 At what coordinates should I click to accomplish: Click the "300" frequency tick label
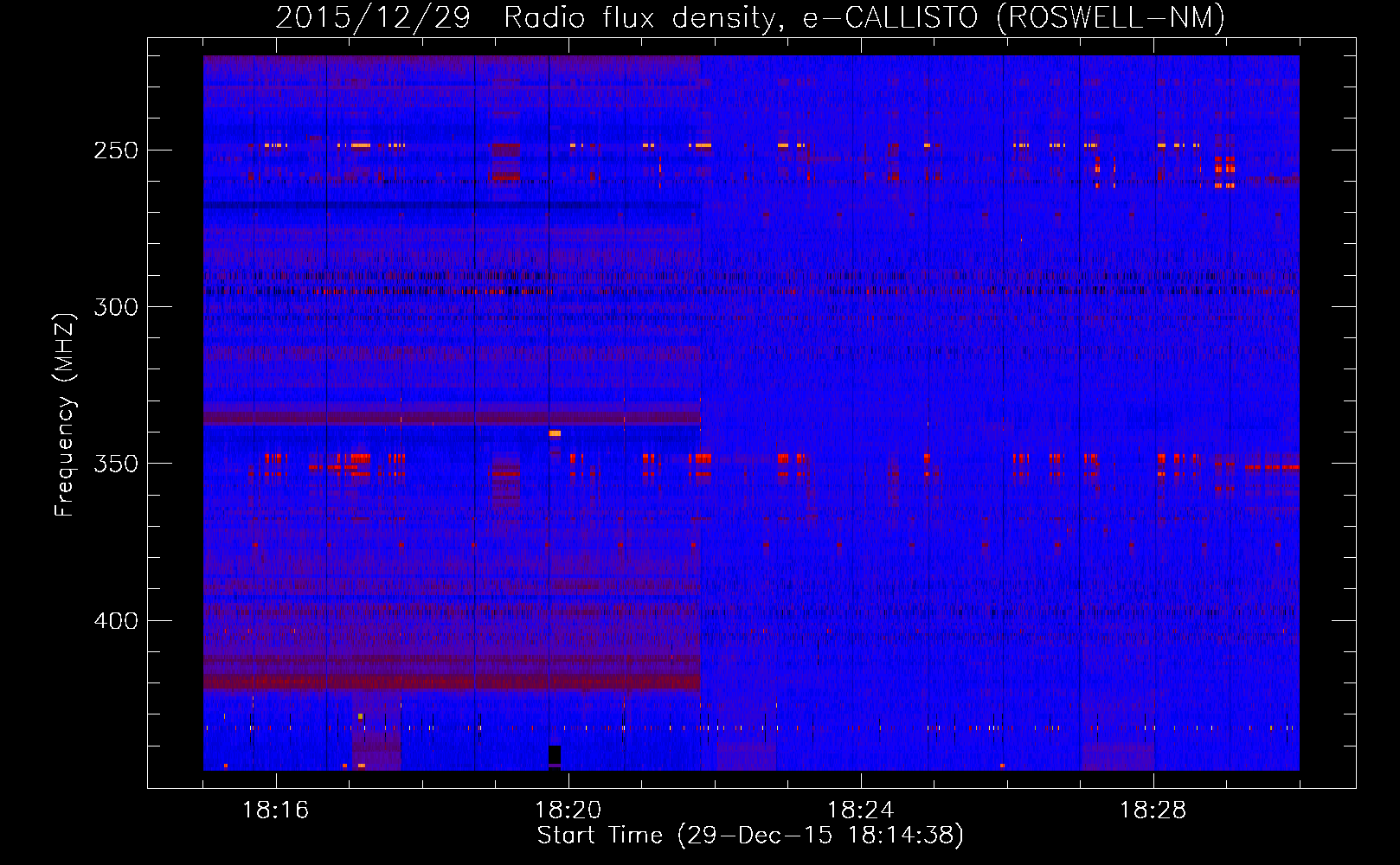pos(116,307)
